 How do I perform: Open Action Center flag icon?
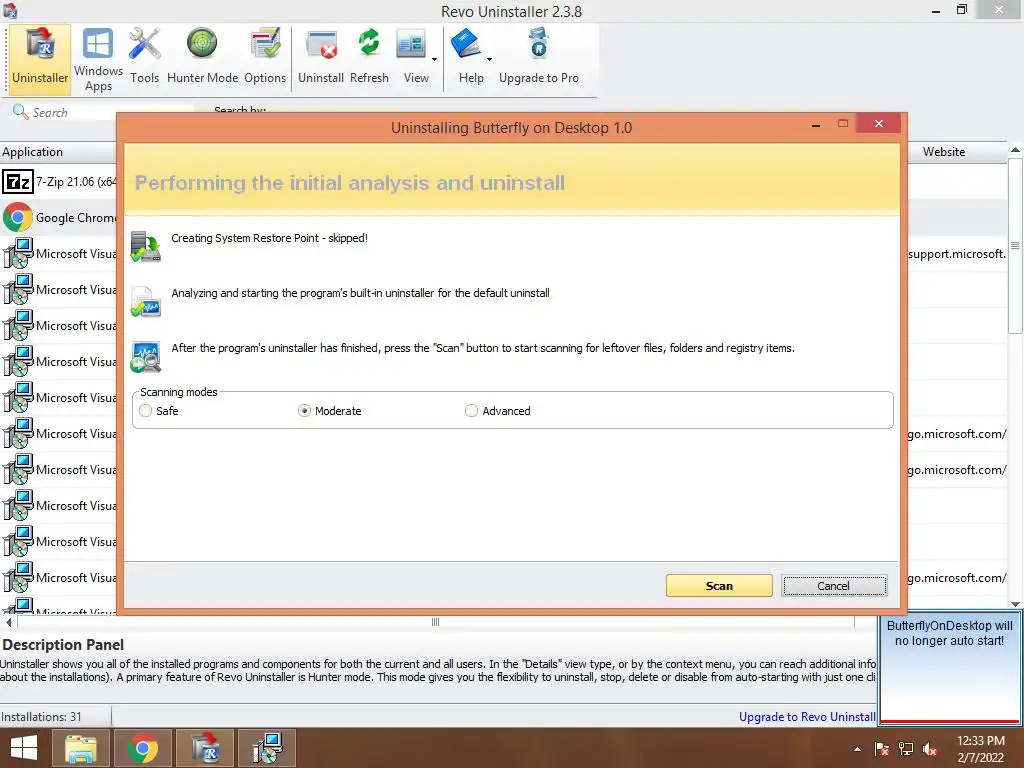881,749
